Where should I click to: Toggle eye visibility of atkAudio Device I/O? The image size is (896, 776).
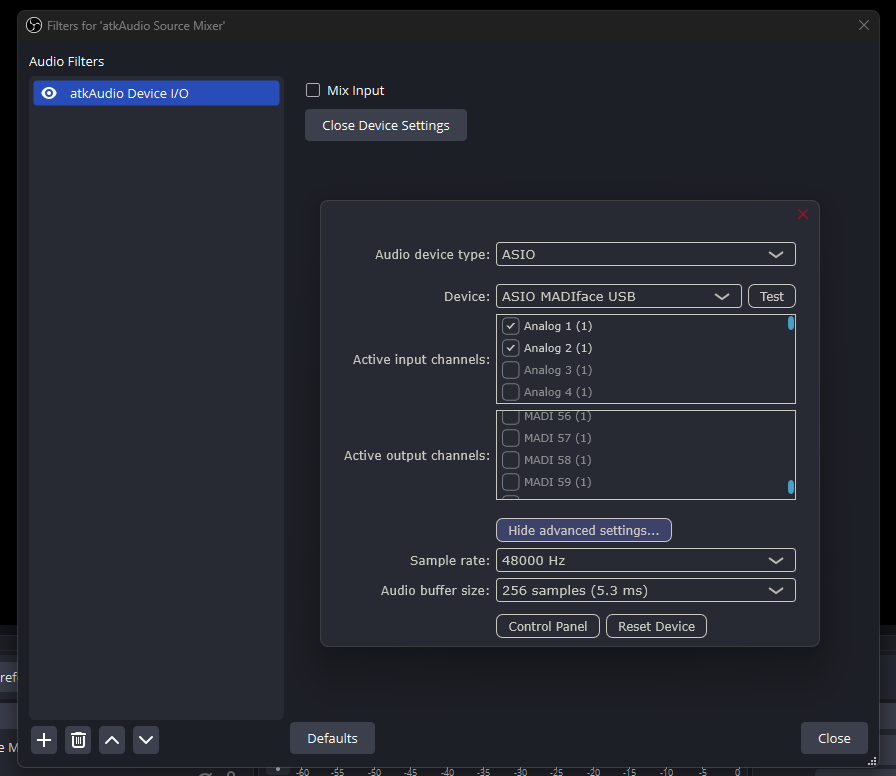(x=48, y=93)
